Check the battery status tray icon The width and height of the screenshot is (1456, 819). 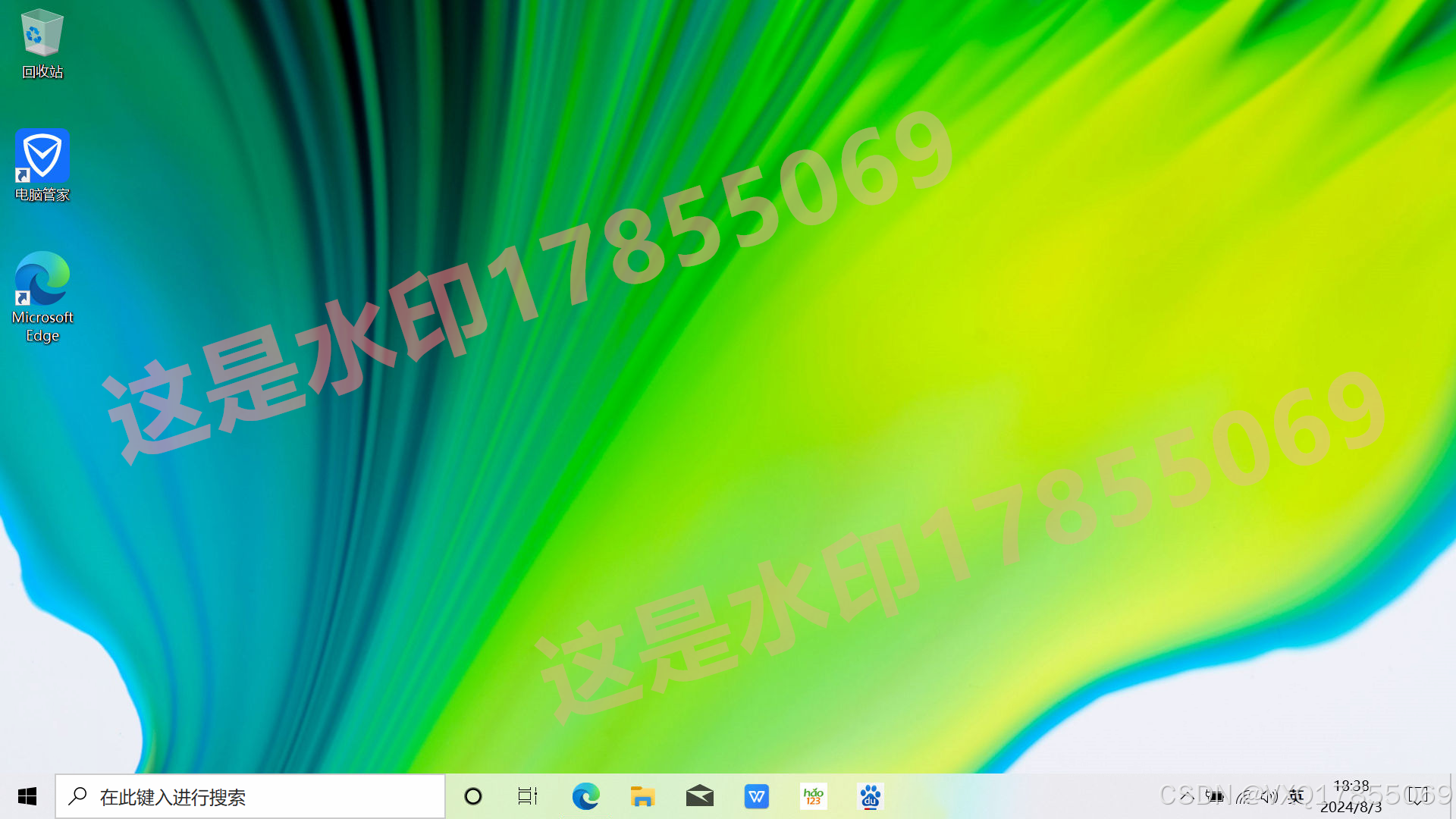coord(1215,795)
